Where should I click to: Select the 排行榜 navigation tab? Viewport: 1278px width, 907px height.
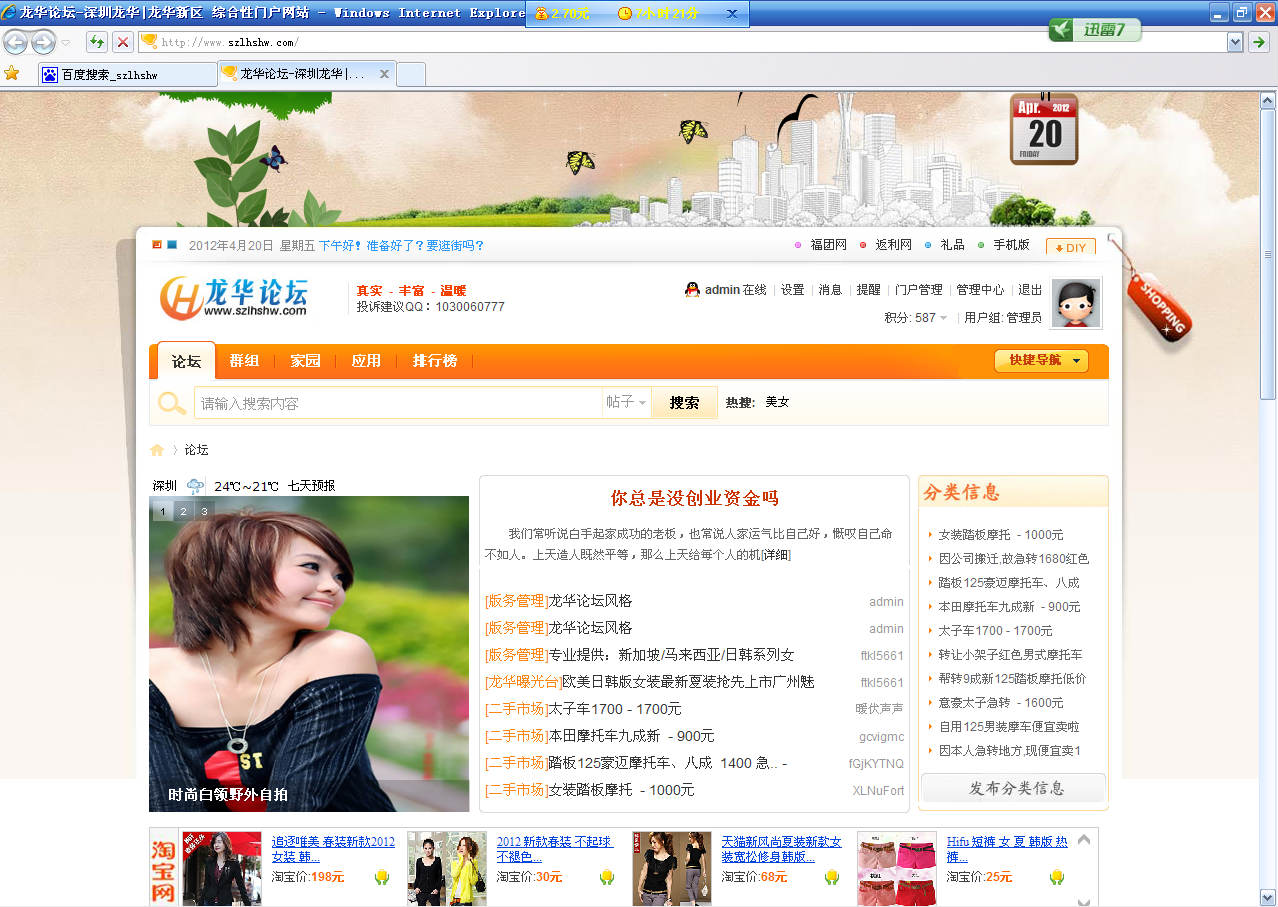point(435,361)
